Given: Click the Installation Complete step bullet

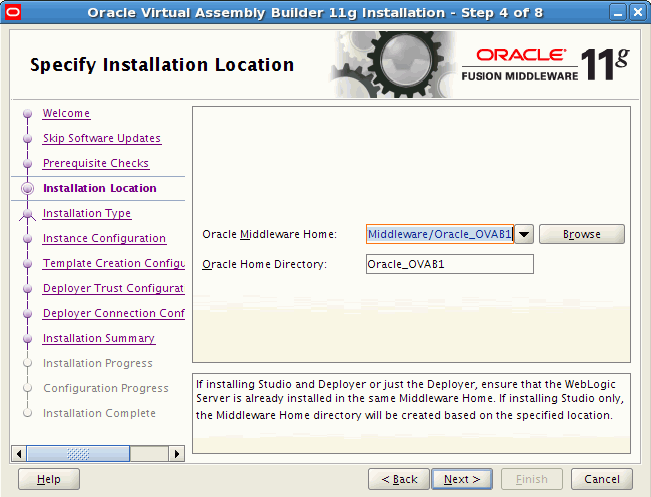Looking at the screenshot, I should (27, 413).
